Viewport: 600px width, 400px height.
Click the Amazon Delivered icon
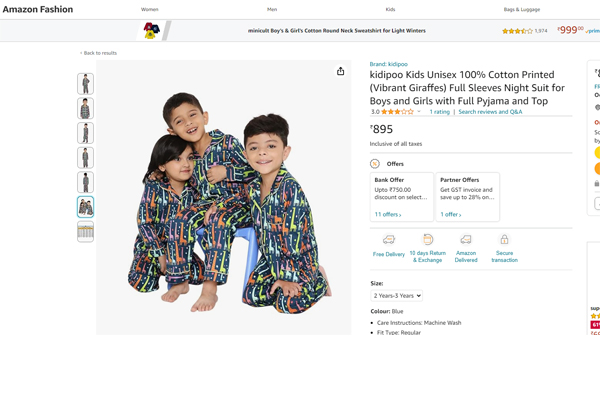(x=466, y=240)
